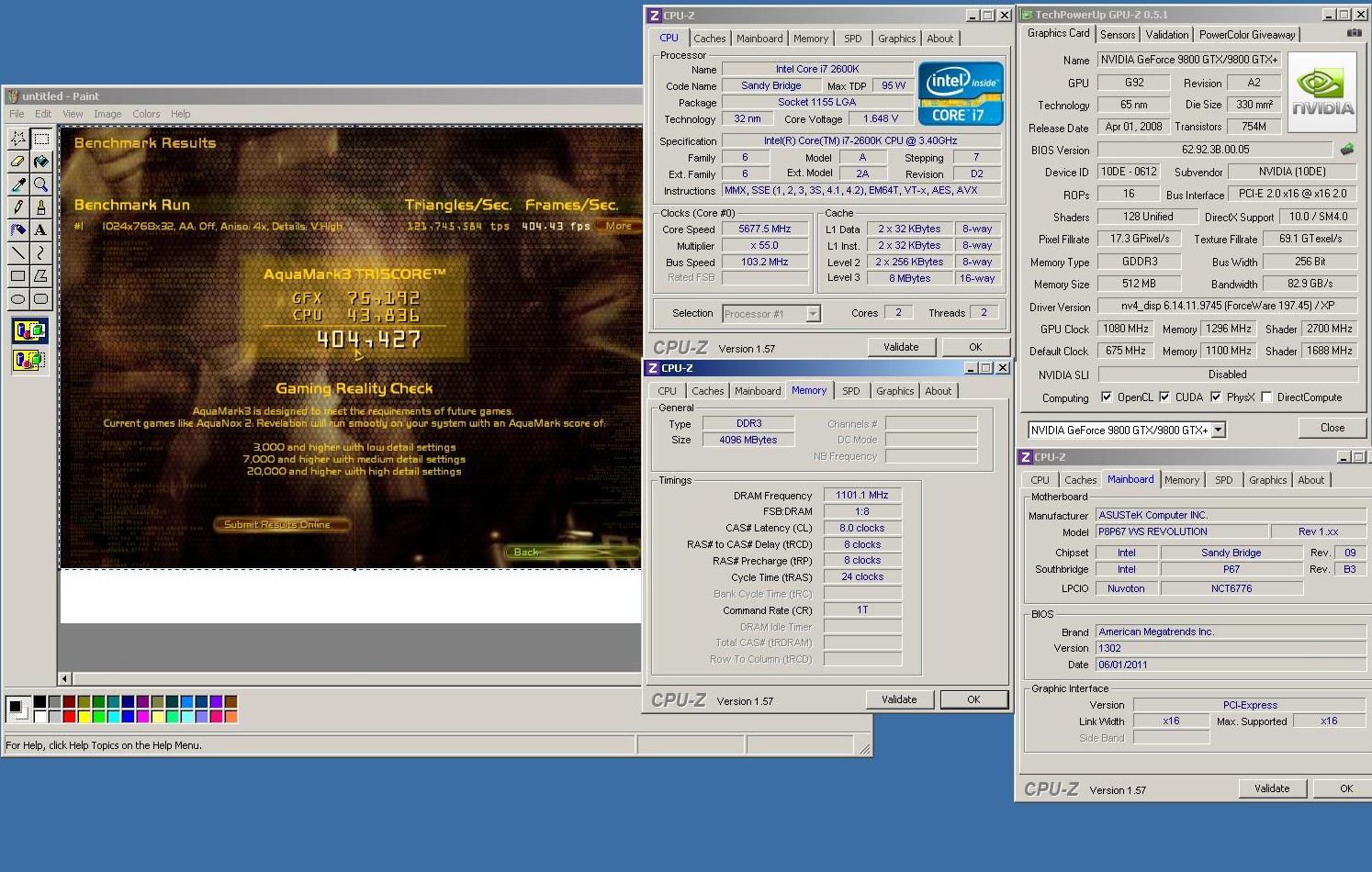1372x872 pixels.
Task: Select the Polygon shape tool in Paint
Action: 41,275
